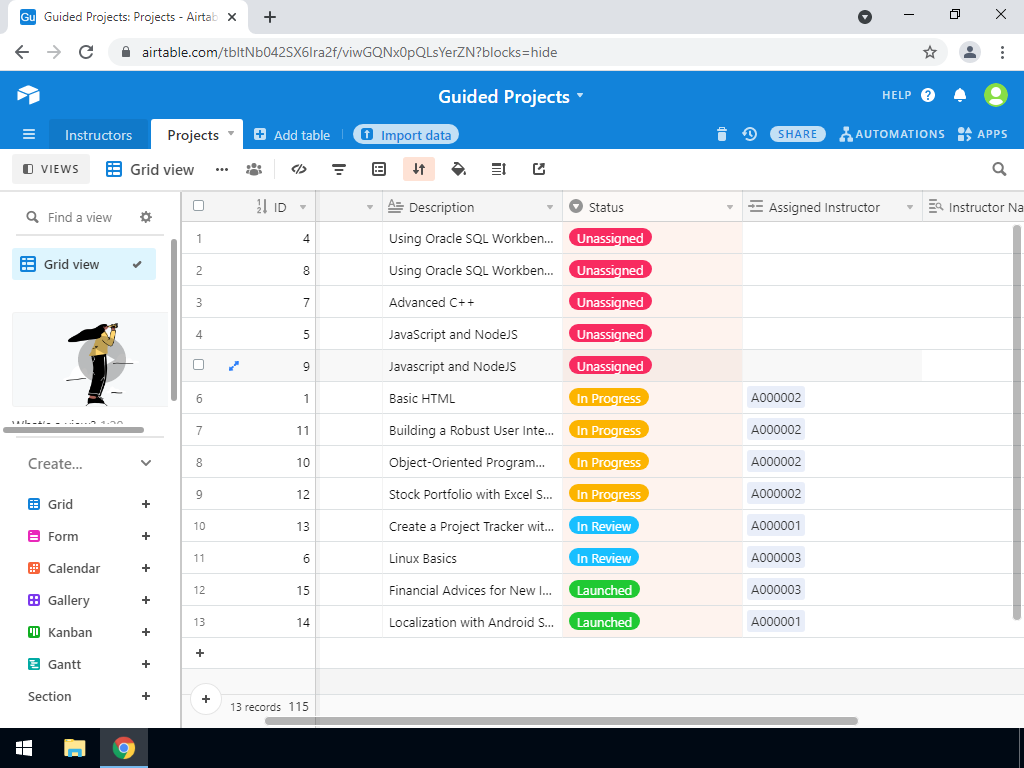Screen dimensions: 1024x768
Task: Open the trash icon in header
Action: pos(722,135)
